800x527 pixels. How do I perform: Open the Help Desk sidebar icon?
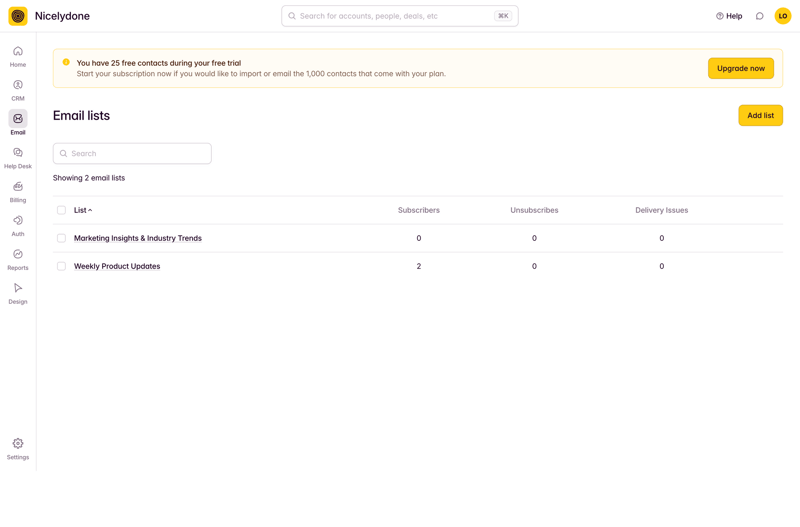[18, 153]
